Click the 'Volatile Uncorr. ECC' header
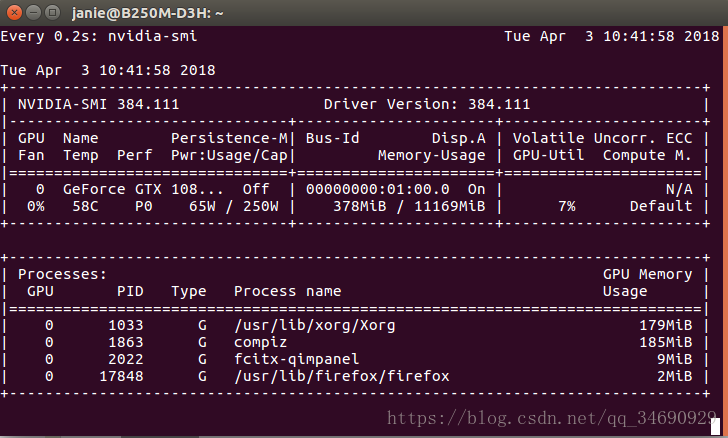 pos(602,138)
